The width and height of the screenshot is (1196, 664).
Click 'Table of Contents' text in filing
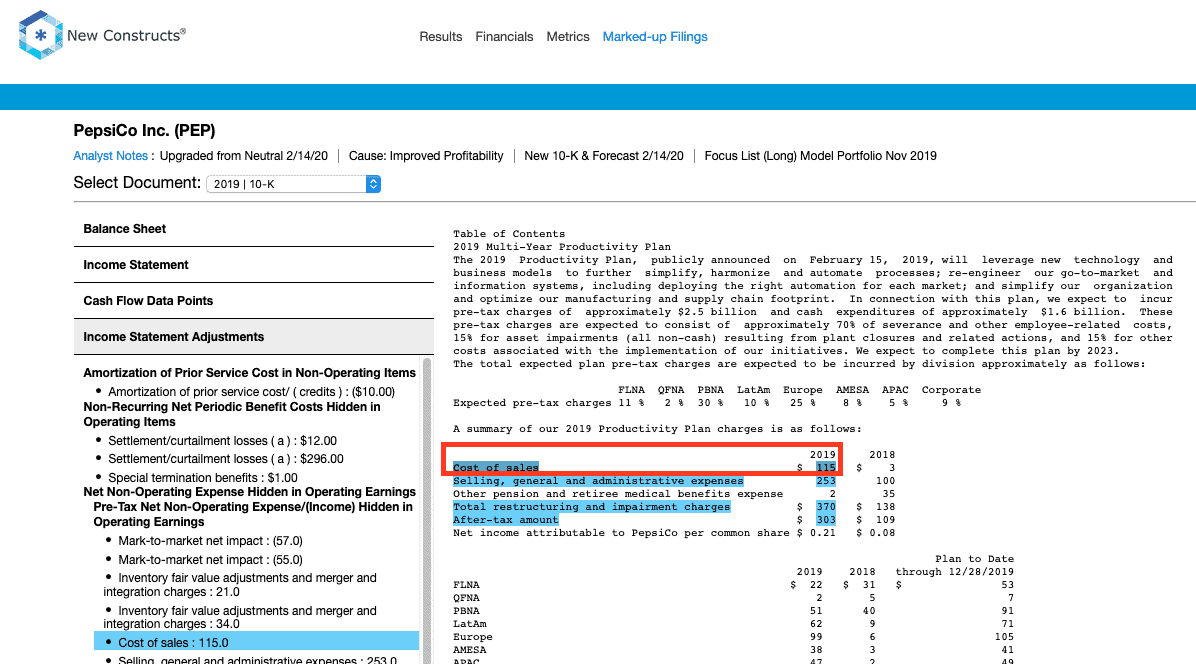(x=509, y=234)
